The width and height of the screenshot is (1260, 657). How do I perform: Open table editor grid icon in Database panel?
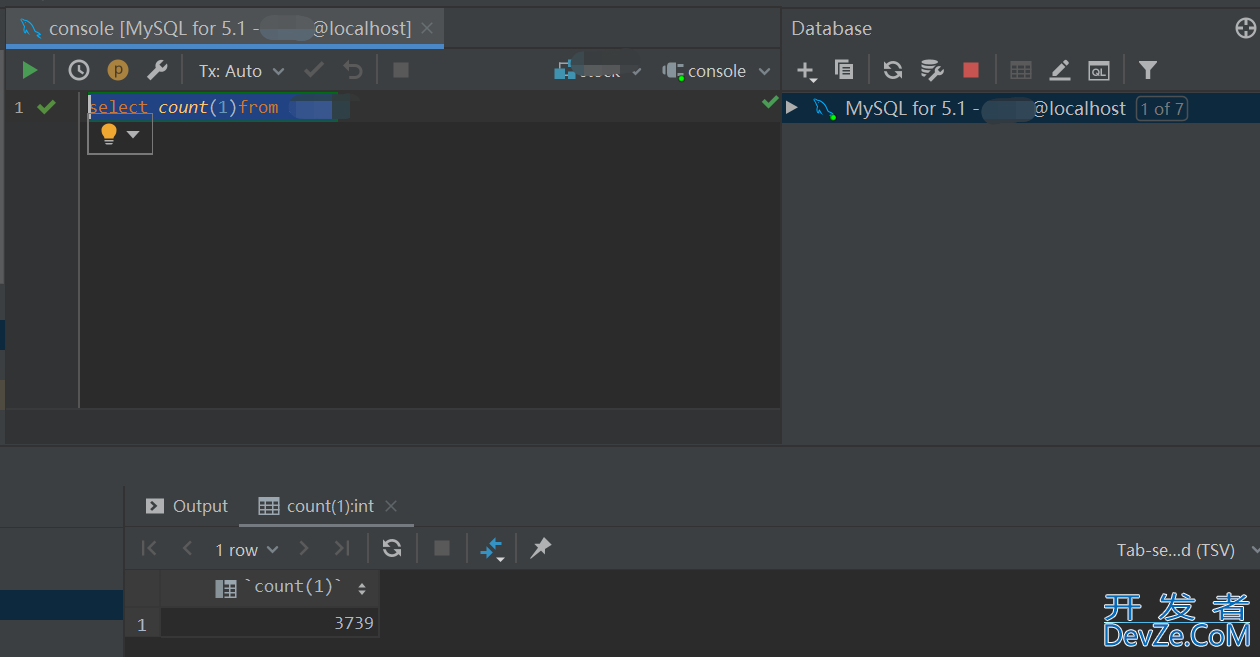[x=1021, y=70]
